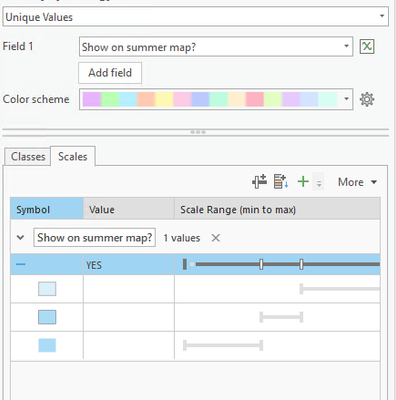Click the first scale slider handle in the YES row

(261, 264)
